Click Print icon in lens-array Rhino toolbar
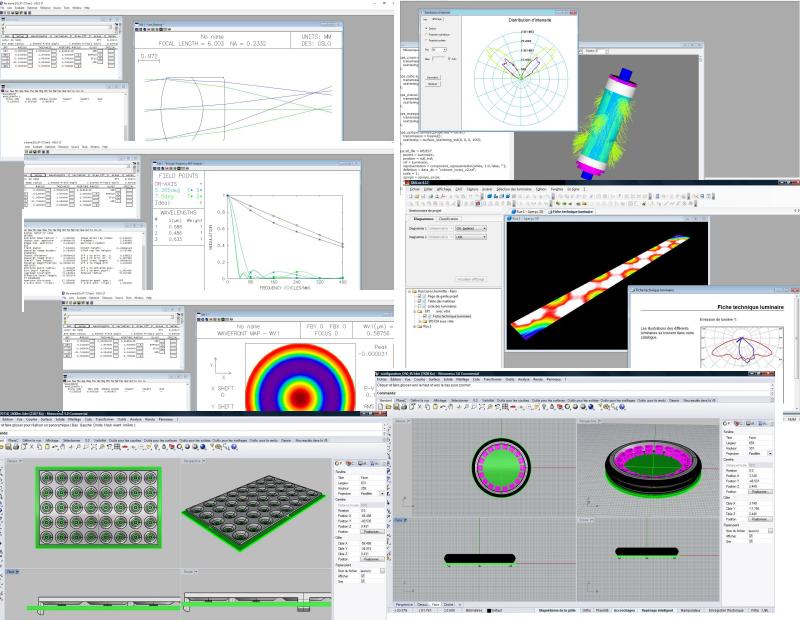 pos(16,447)
